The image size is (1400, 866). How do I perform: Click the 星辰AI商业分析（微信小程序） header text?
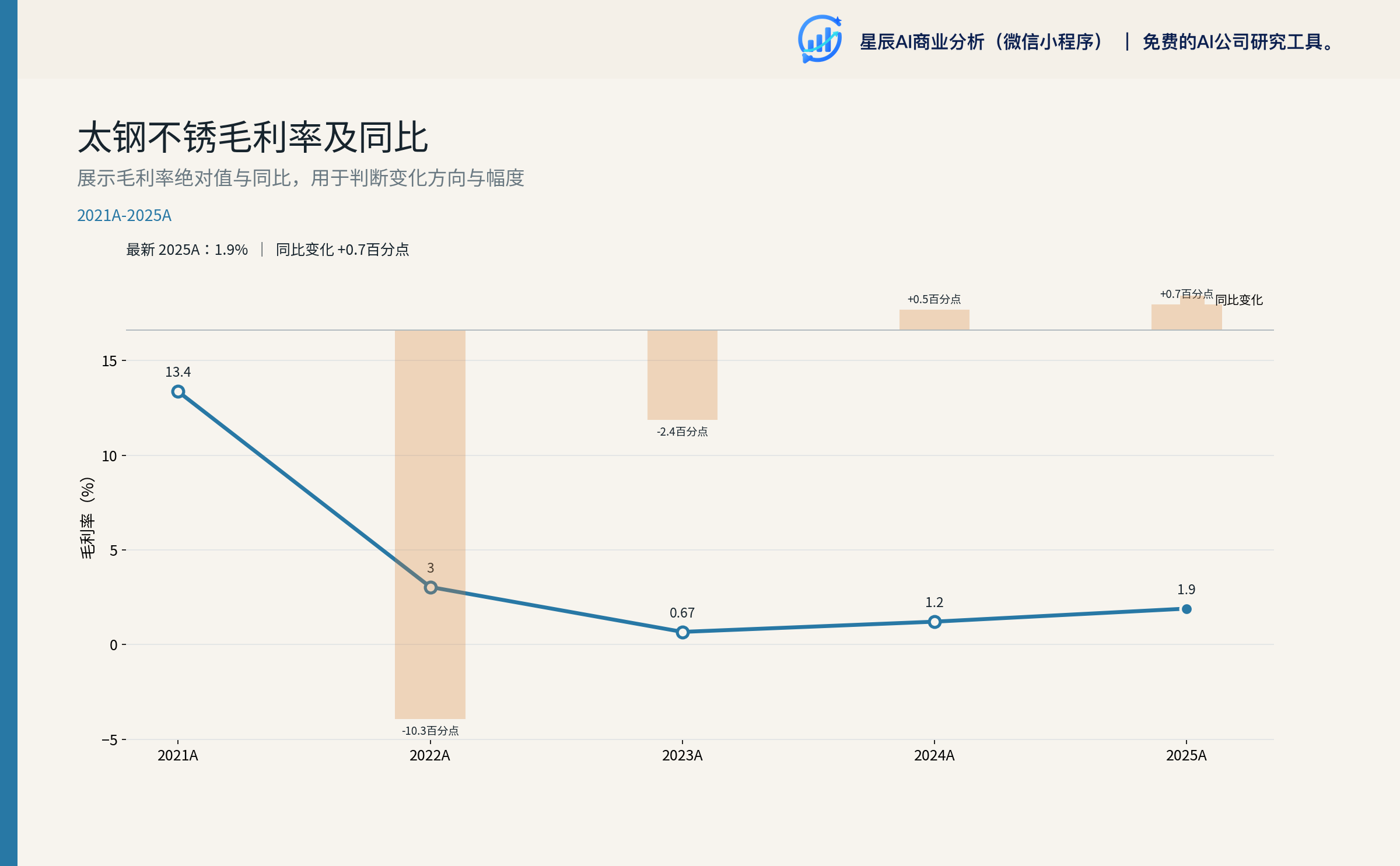tap(982, 42)
